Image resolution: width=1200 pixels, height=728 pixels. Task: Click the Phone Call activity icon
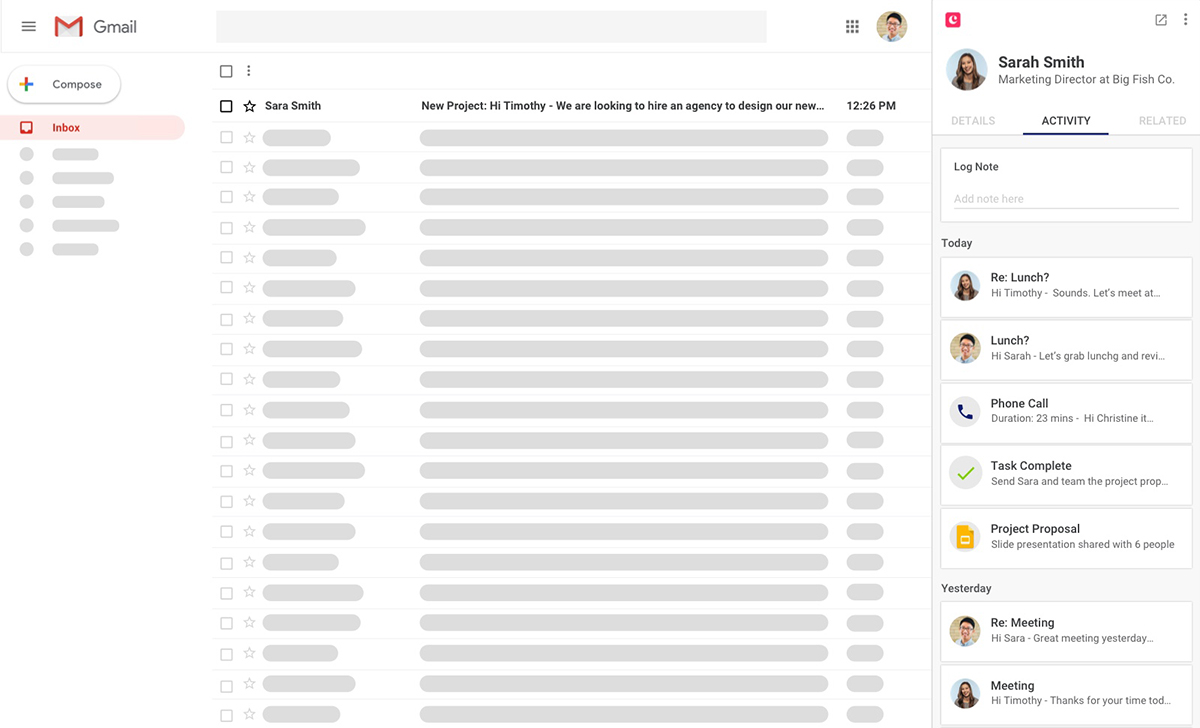click(x=965, y=411)
